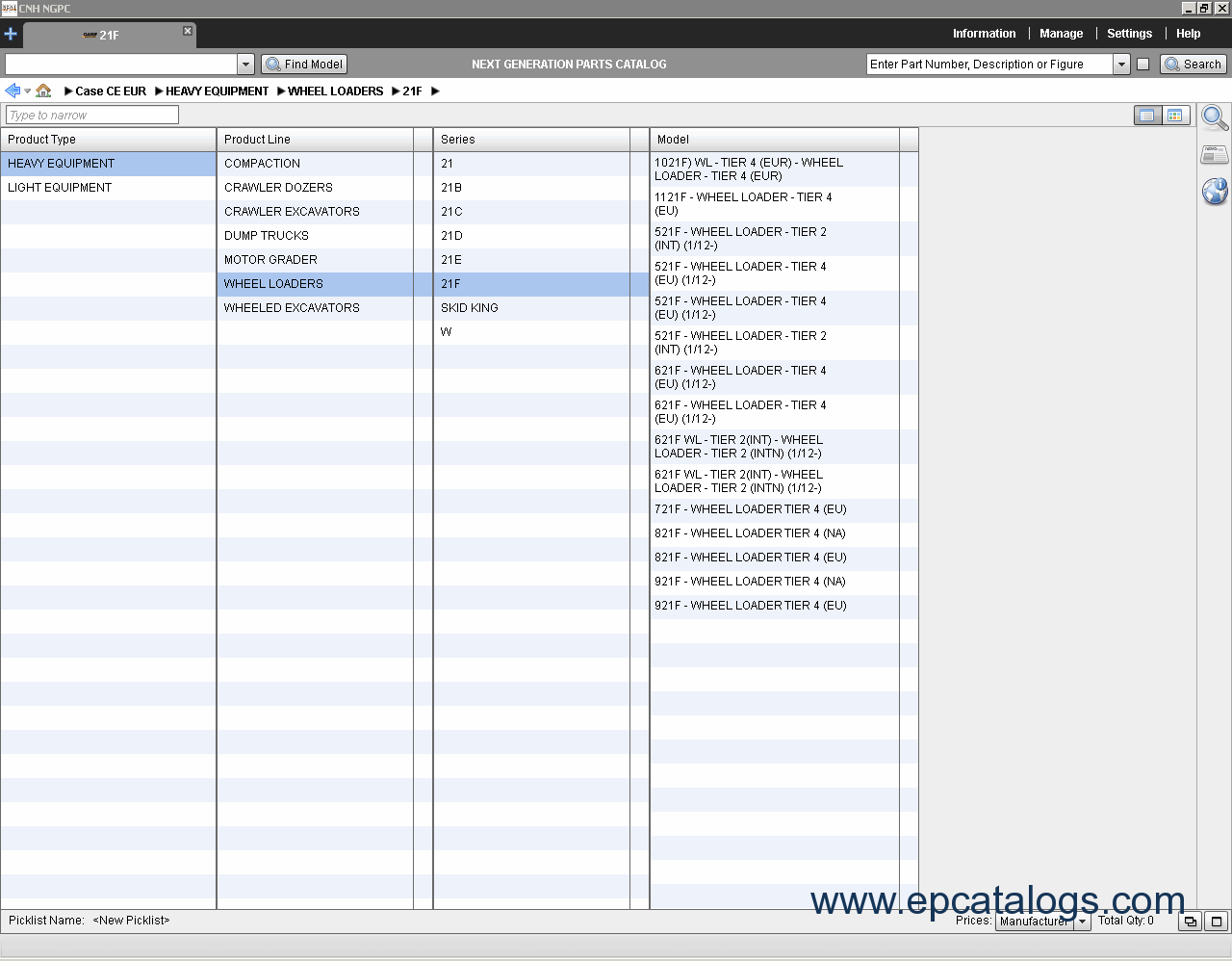Select series 21
The image size is (1232, 961).
click(x=532, y=164)
